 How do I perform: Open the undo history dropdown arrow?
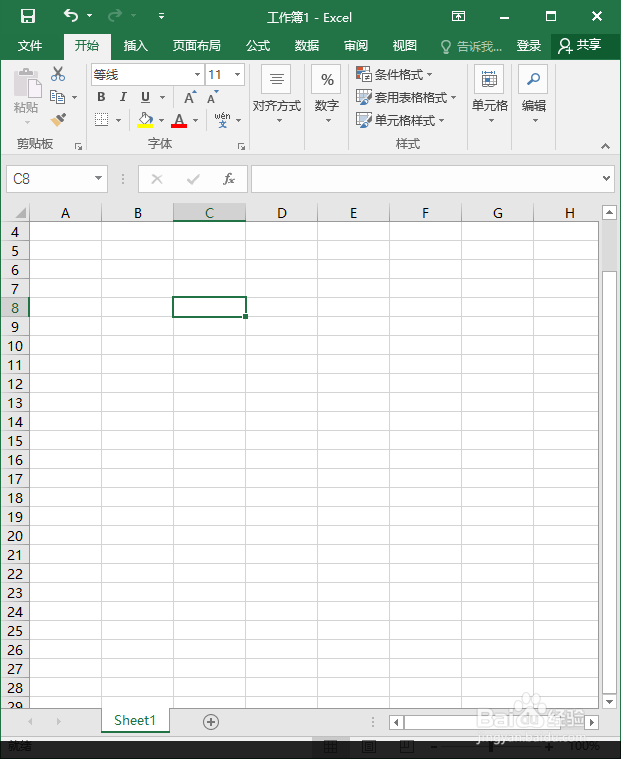pyautogui.click(x=90, y=16)
